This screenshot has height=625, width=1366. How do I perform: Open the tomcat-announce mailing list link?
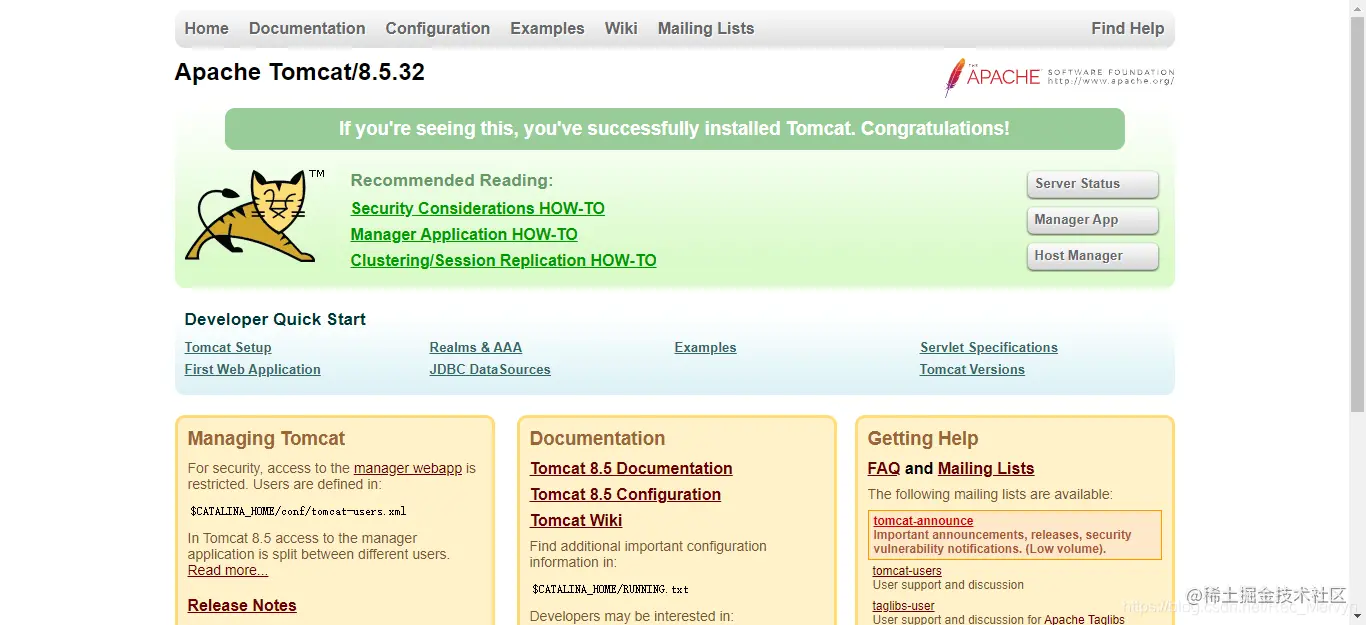[923, 521]
